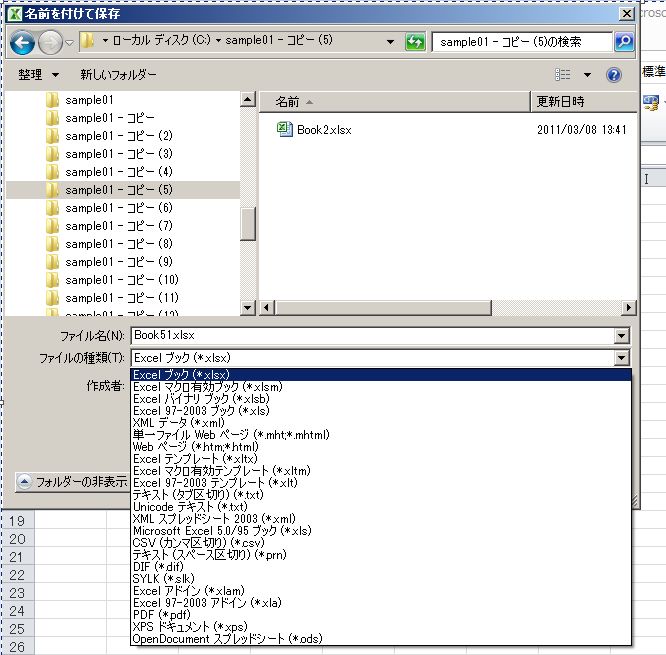Choose Excel マクロ有効テンプレート (*.xltm)
Viewport: 666px width, 655px height.
(x=381, y=471)
